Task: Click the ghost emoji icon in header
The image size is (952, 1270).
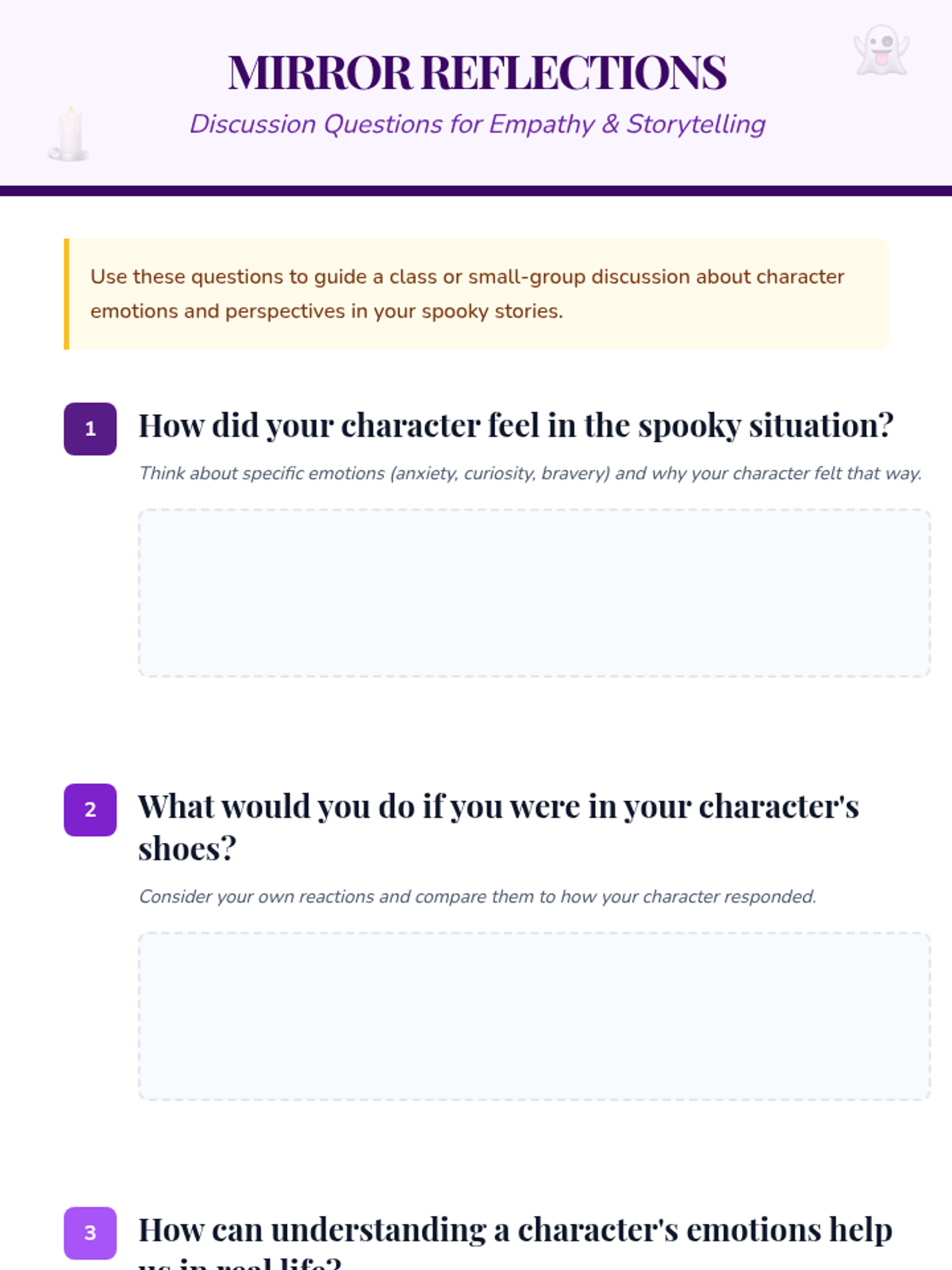Action: pos(881,51)
